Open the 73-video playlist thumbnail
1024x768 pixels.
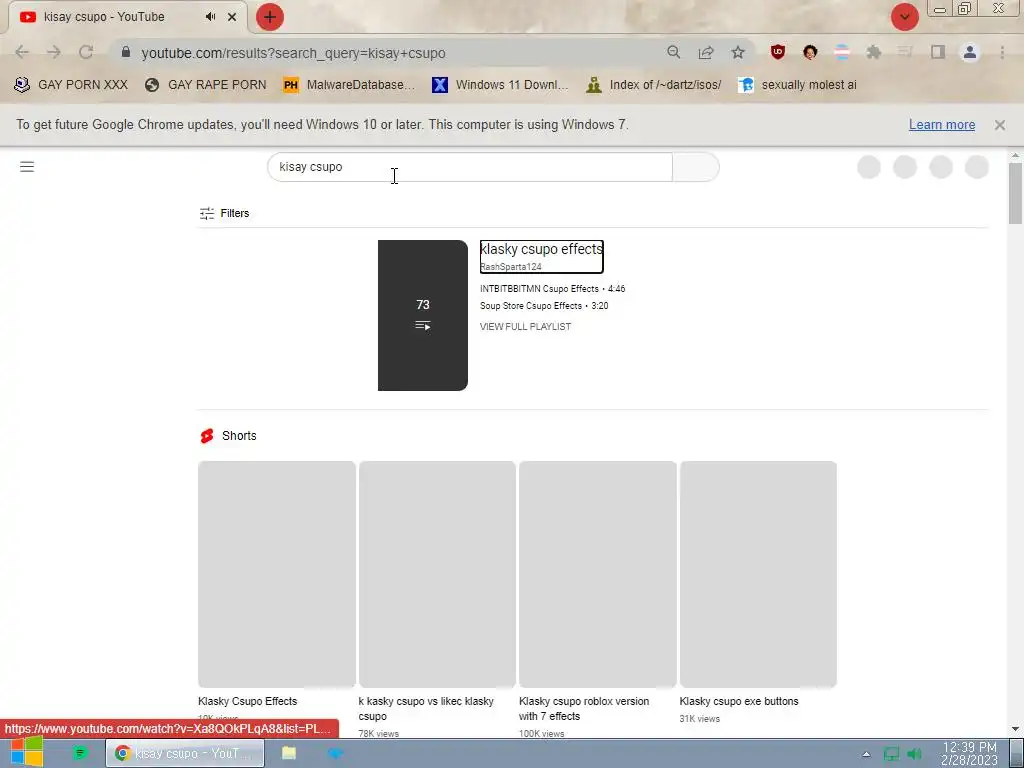pyautogui.click(x=423, y=315)
